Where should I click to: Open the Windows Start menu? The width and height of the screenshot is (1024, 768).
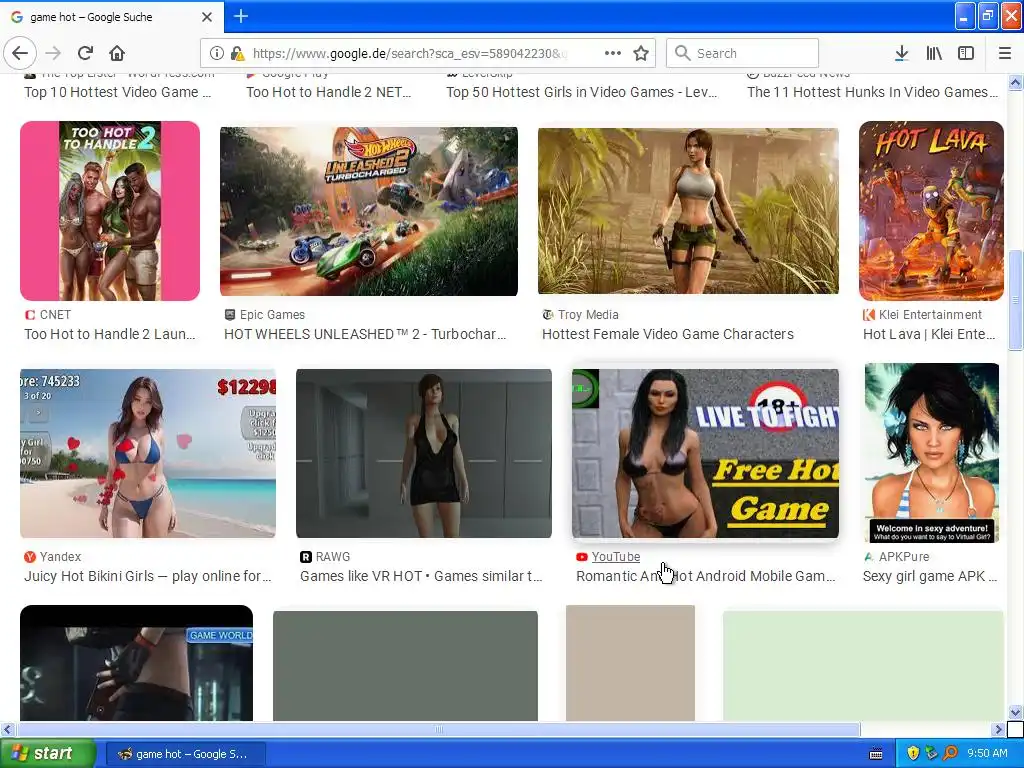48,754
